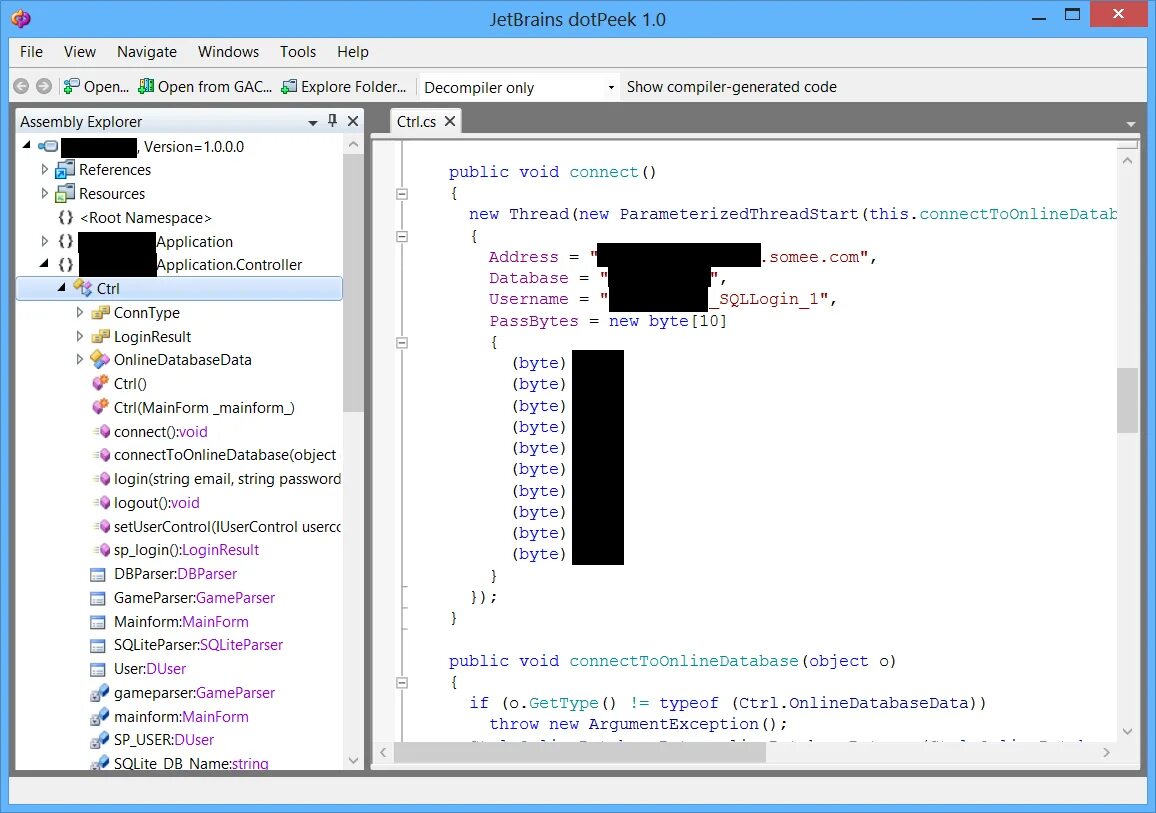
Task: Collapse the Ctrl class node
Action: click(x=61, y=287)
